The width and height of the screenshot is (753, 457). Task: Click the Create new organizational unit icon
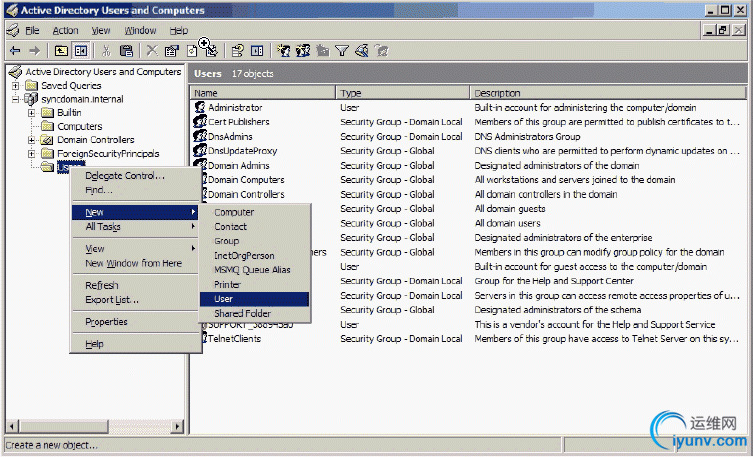pos(323,50)
